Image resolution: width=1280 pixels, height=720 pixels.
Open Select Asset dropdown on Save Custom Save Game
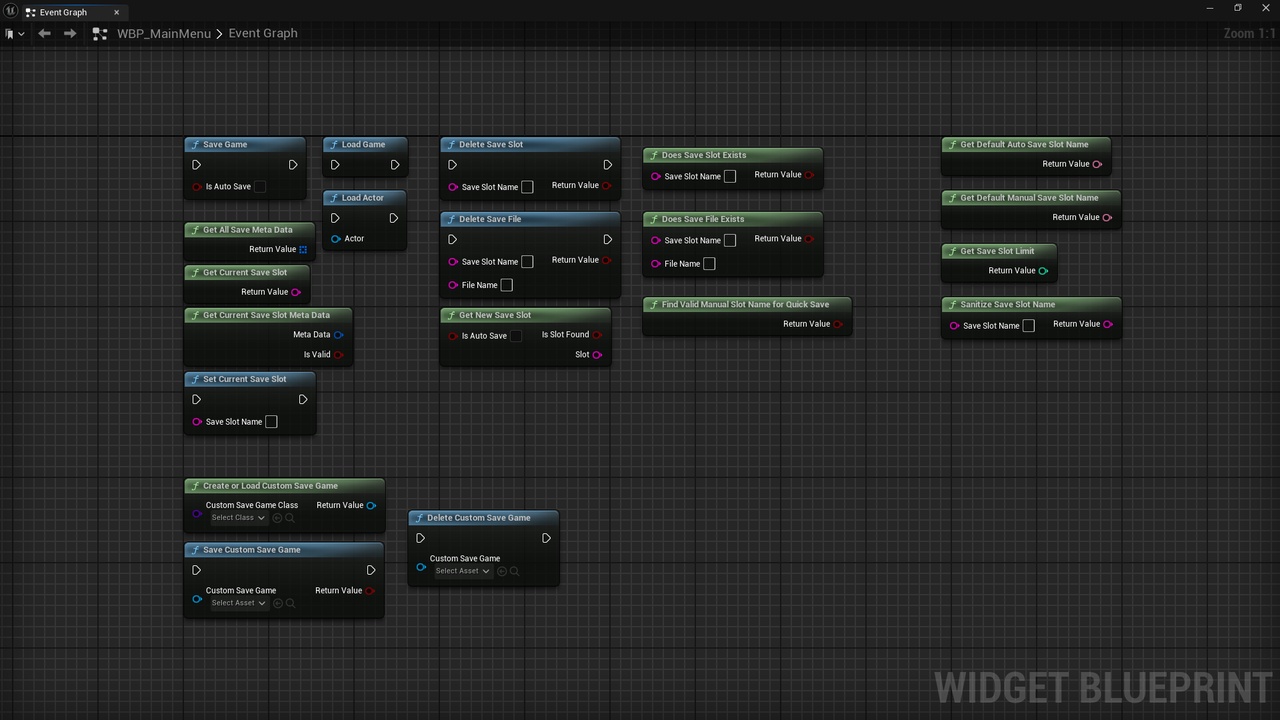pyautogui.click(x=238, y=603)
